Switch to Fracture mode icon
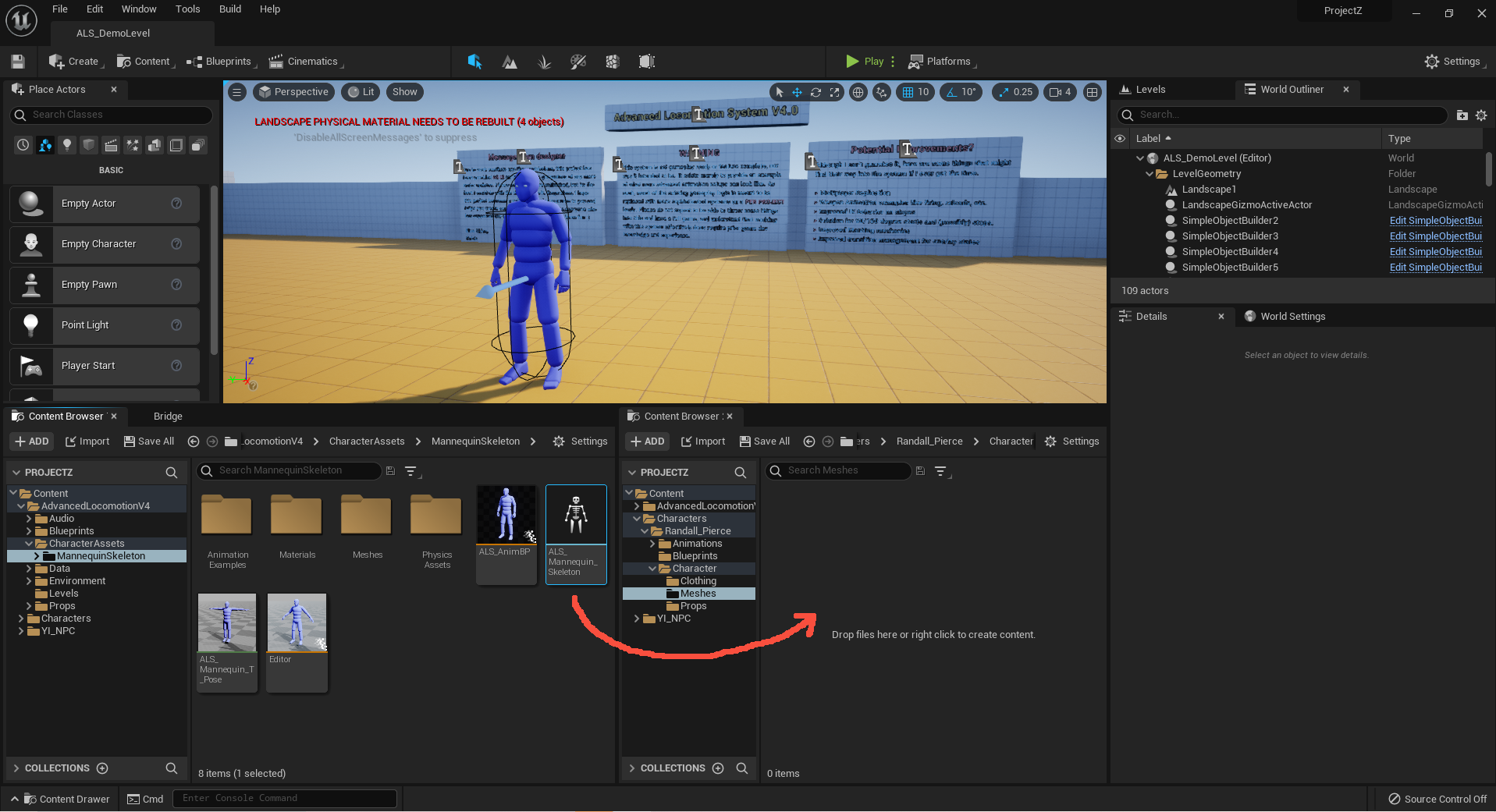Image resolution: width=1496 pixels, height=812 pixels. point(613,62)
